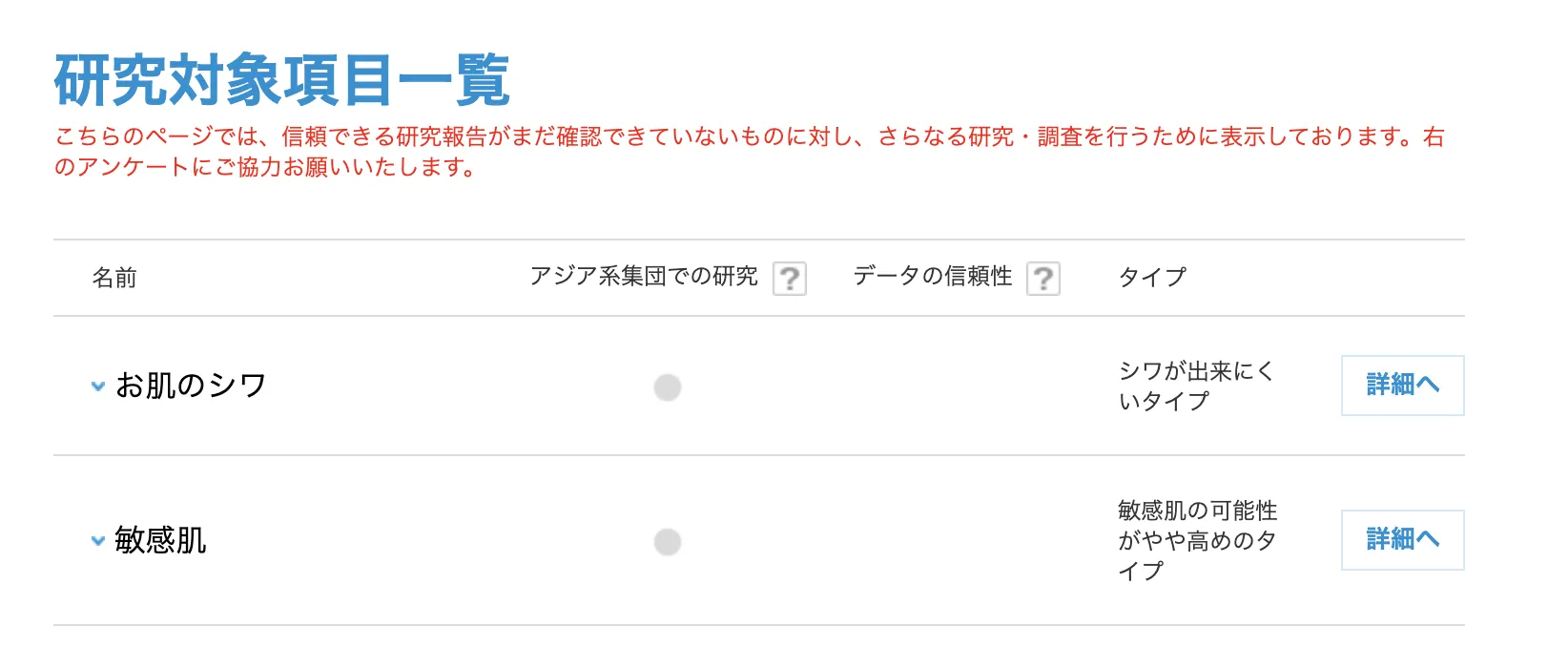
Task: Click the gray research status dot for 敏感肌
Action: tap(668, 541)
